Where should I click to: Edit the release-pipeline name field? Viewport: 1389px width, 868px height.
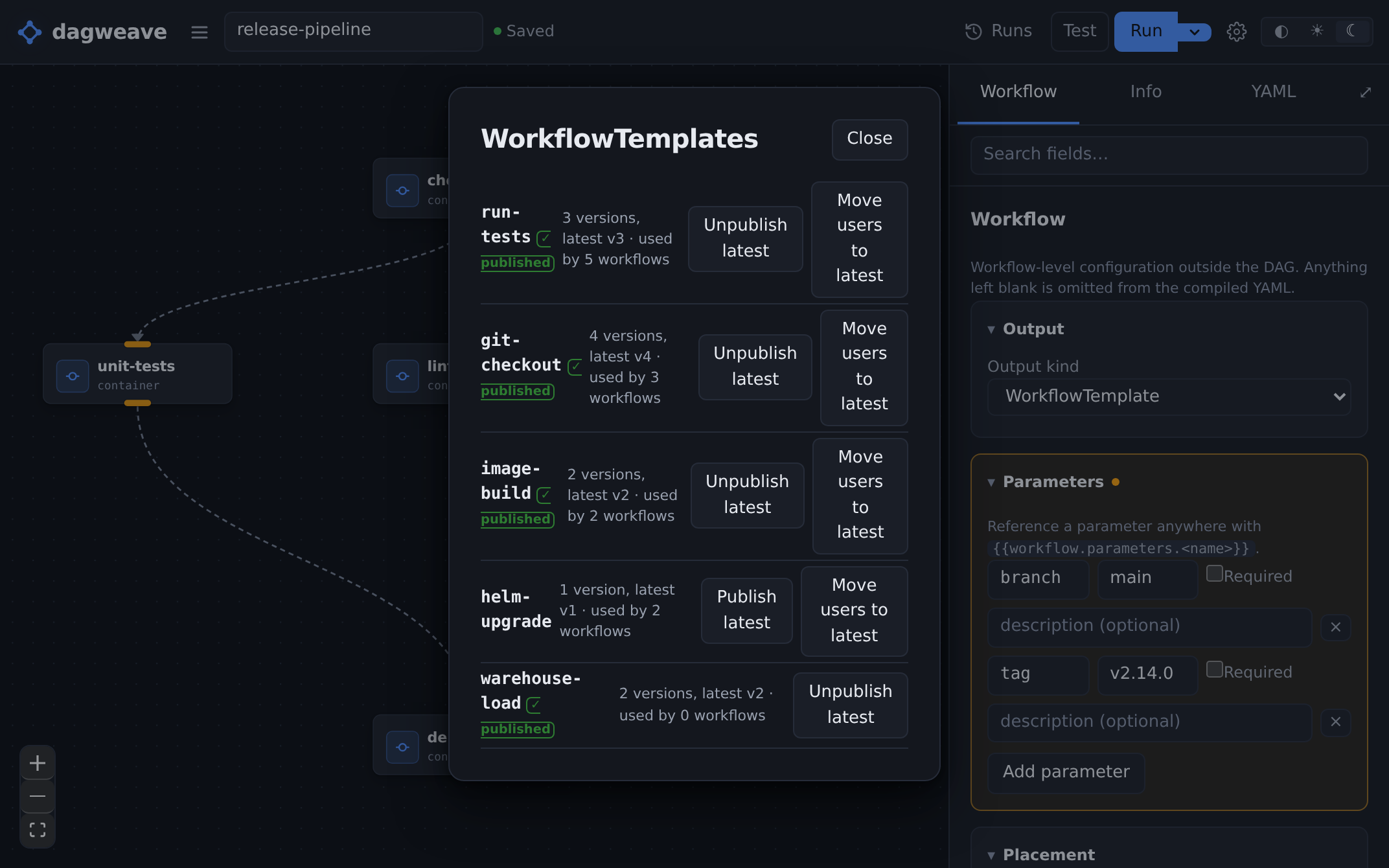(x=353, y=31)
